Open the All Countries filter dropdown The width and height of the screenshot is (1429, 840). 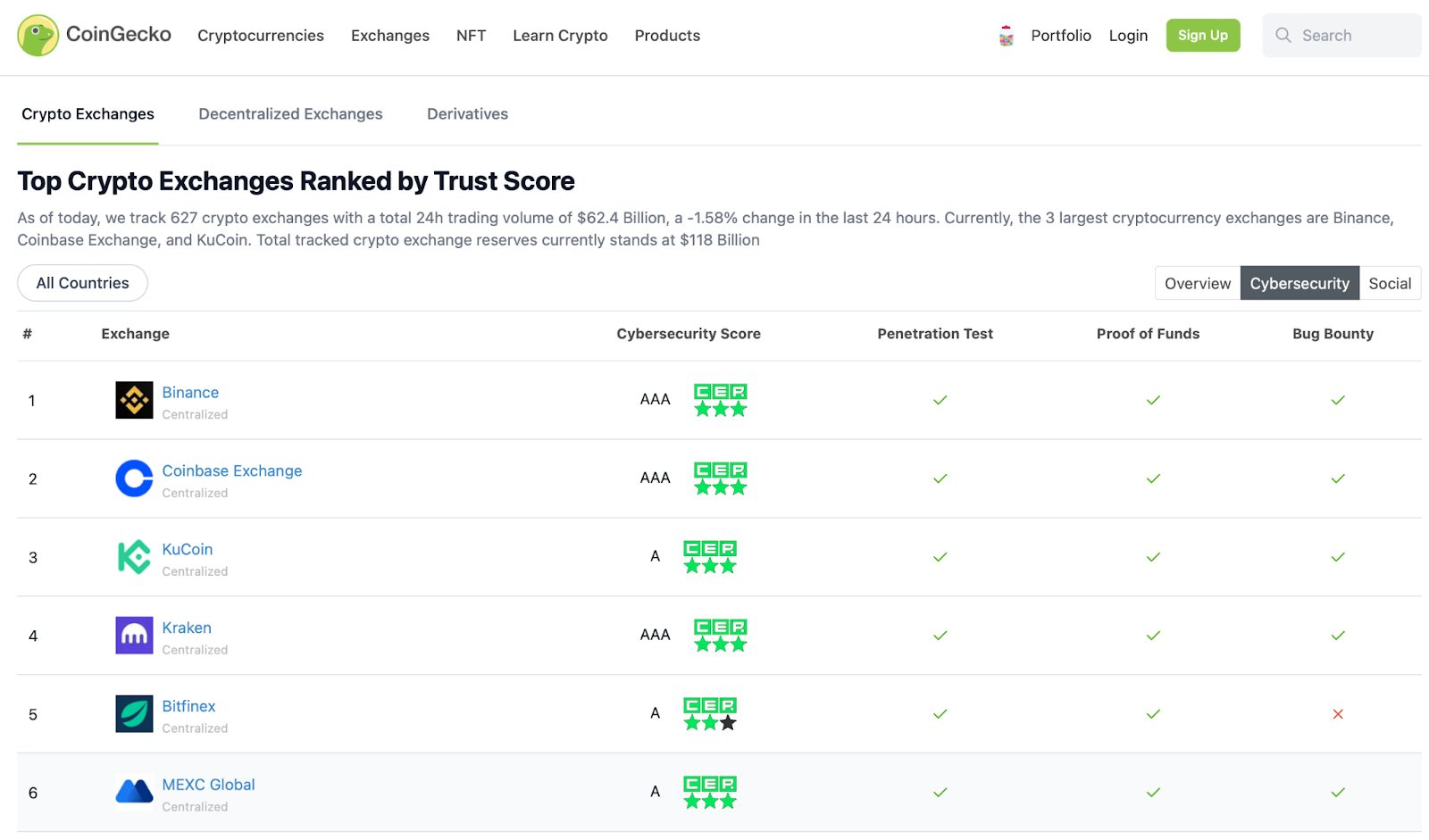point(82,283)
